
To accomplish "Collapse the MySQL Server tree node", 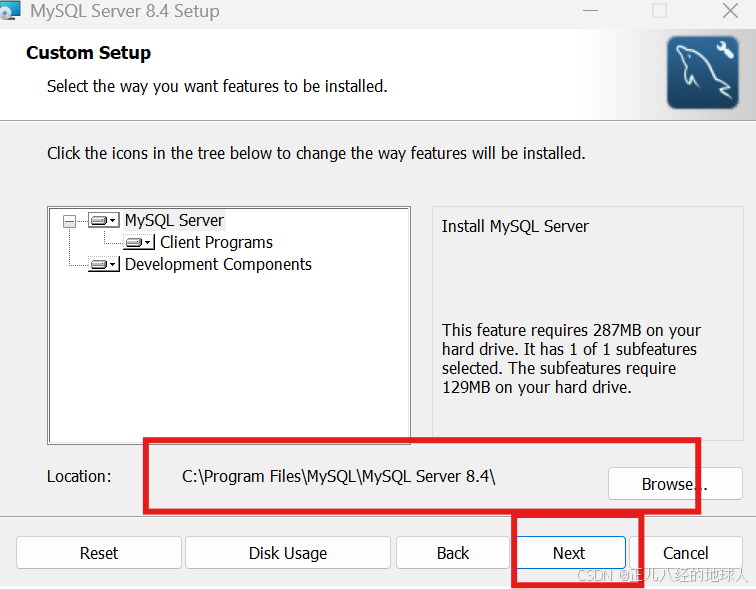I will click(x=69, y=221).
